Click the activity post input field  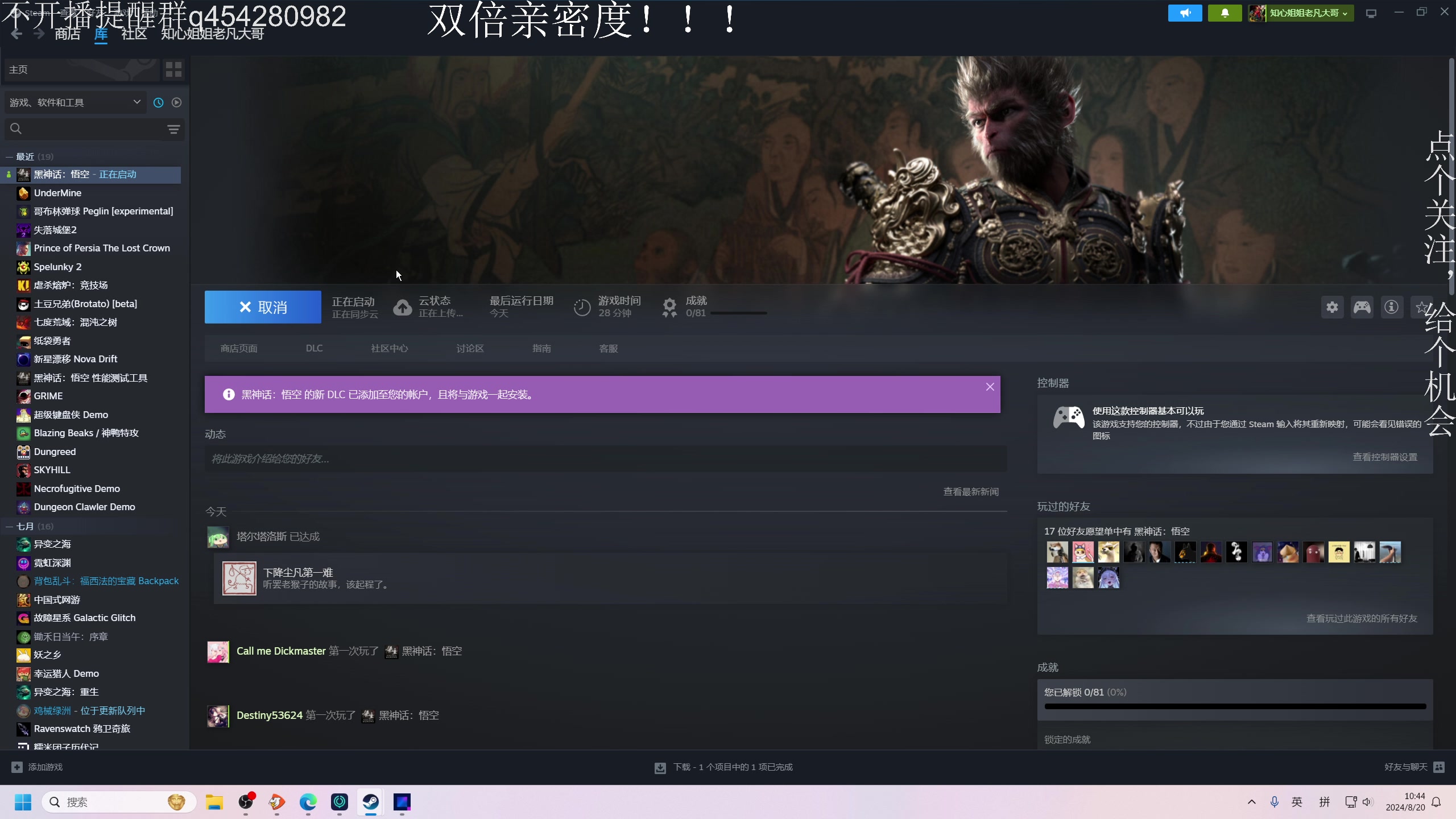[x=606, y=459]
